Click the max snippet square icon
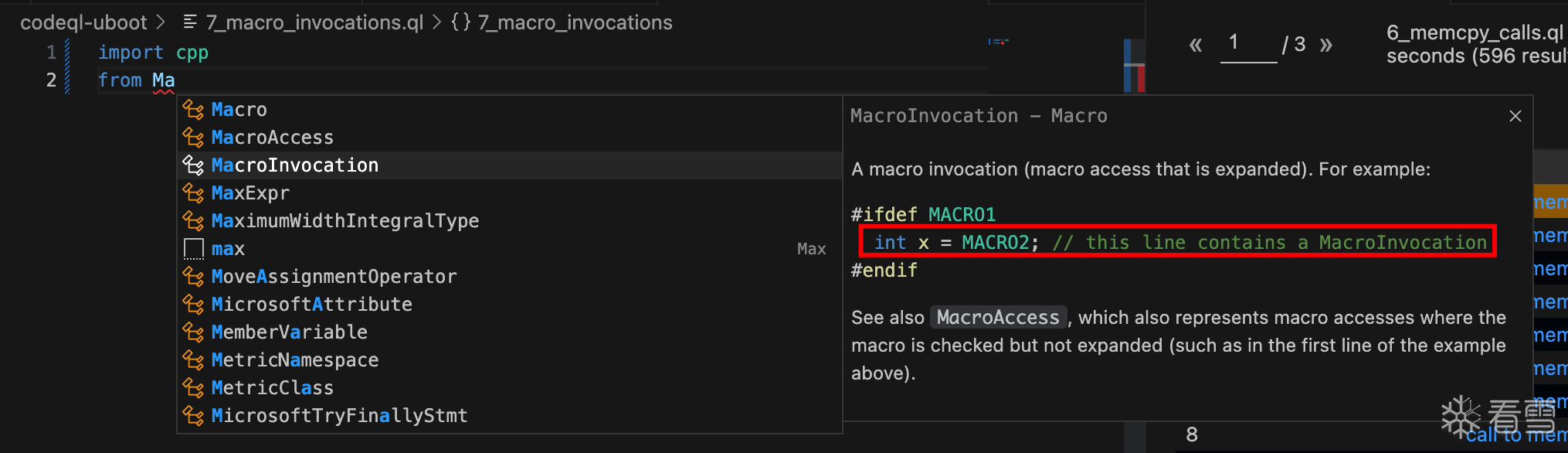This screenshot has height=453, width=1568. (193, 249)
